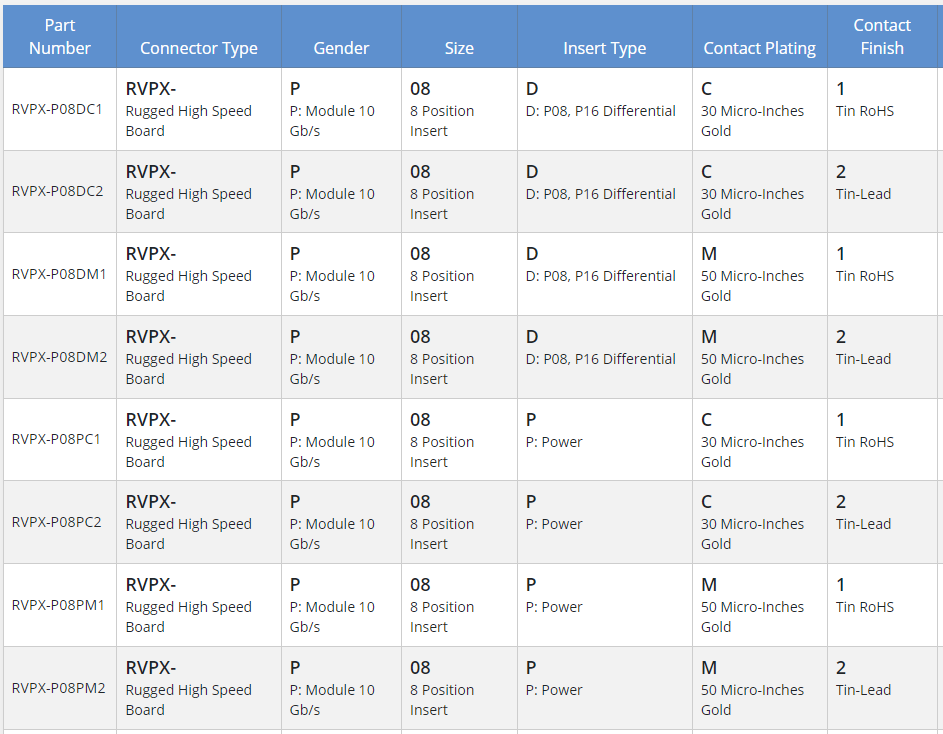Click the Part Number column header

pyautogui.click(x=59, y=37)
